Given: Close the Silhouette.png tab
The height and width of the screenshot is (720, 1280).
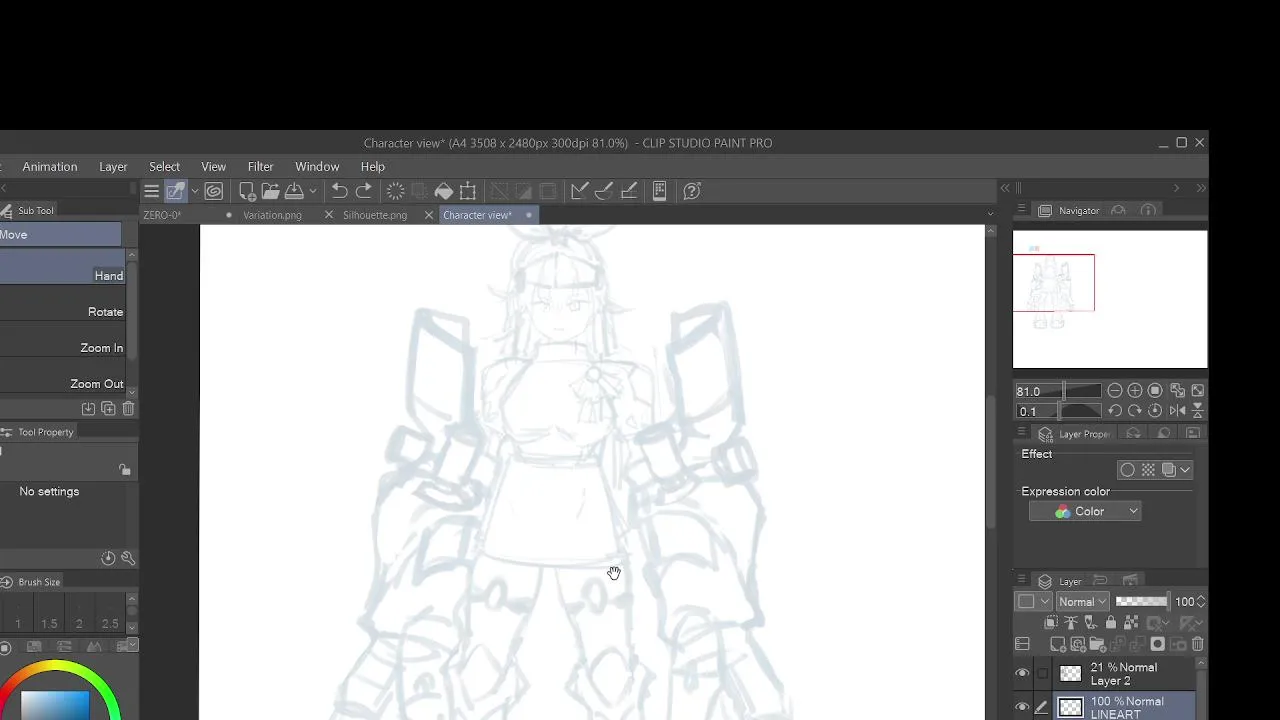Looking at the screenshot, I should click(429, 216).
